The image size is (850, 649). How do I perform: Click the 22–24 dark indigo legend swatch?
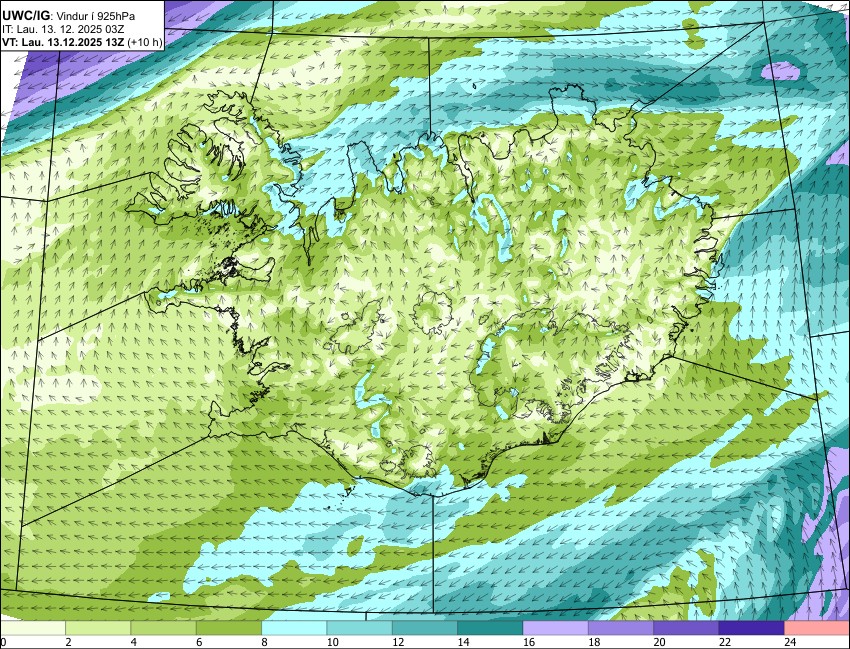751,628
